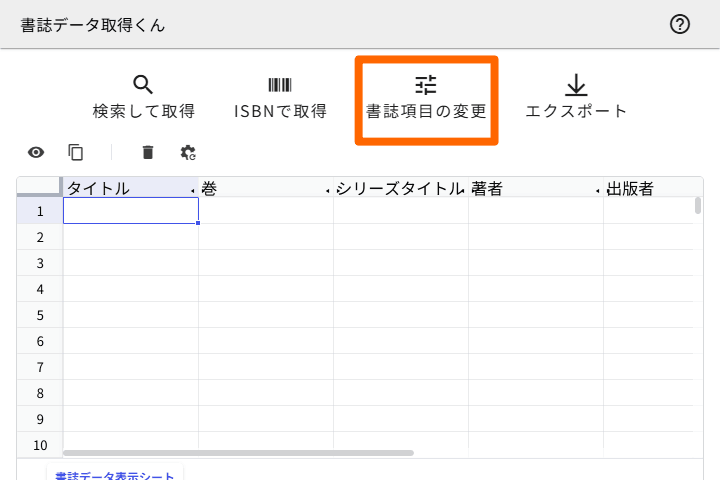Toggle the eye visibility icon
This screenshot has height=480, width=720.
point(36,152)
